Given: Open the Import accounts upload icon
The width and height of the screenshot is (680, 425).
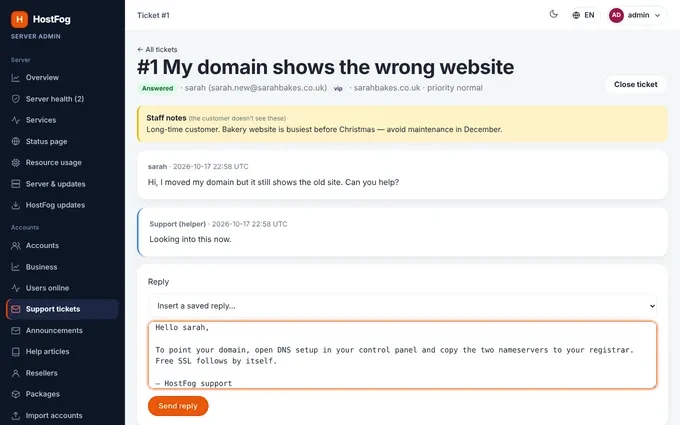Looking at the screenshot, I should tap(16, 415).
